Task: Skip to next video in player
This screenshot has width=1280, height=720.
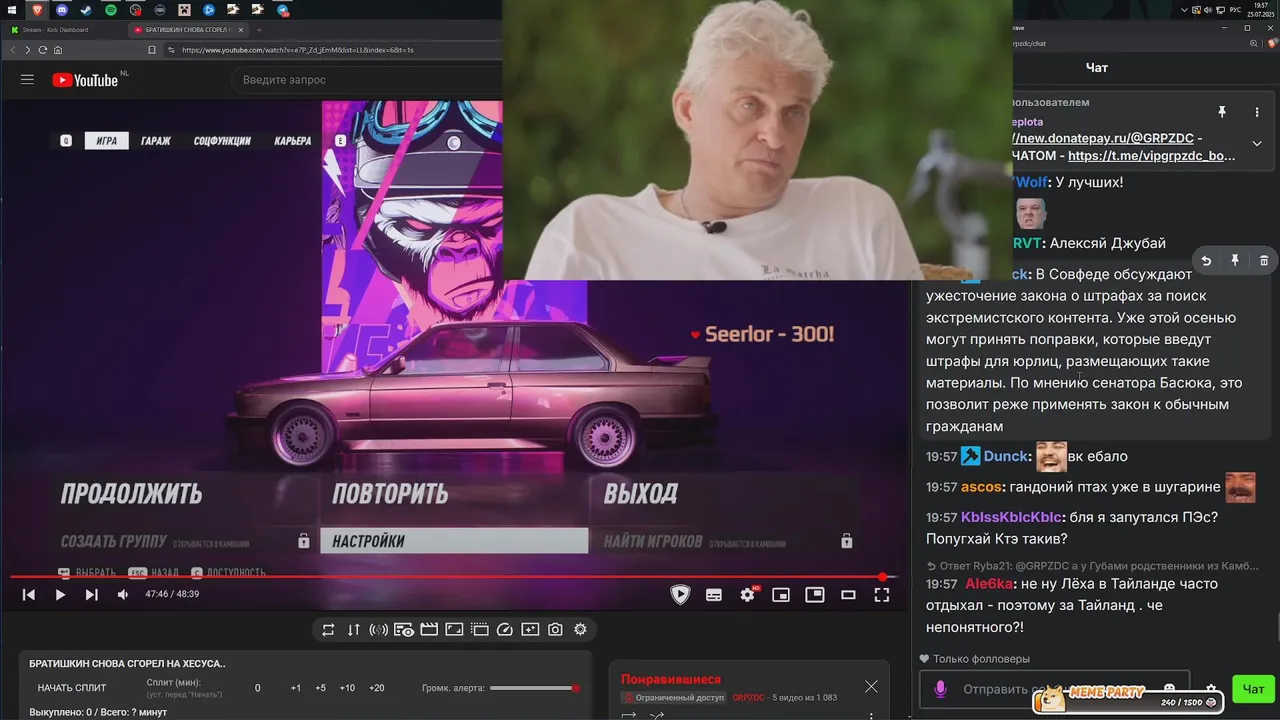Action: point(91,594)
